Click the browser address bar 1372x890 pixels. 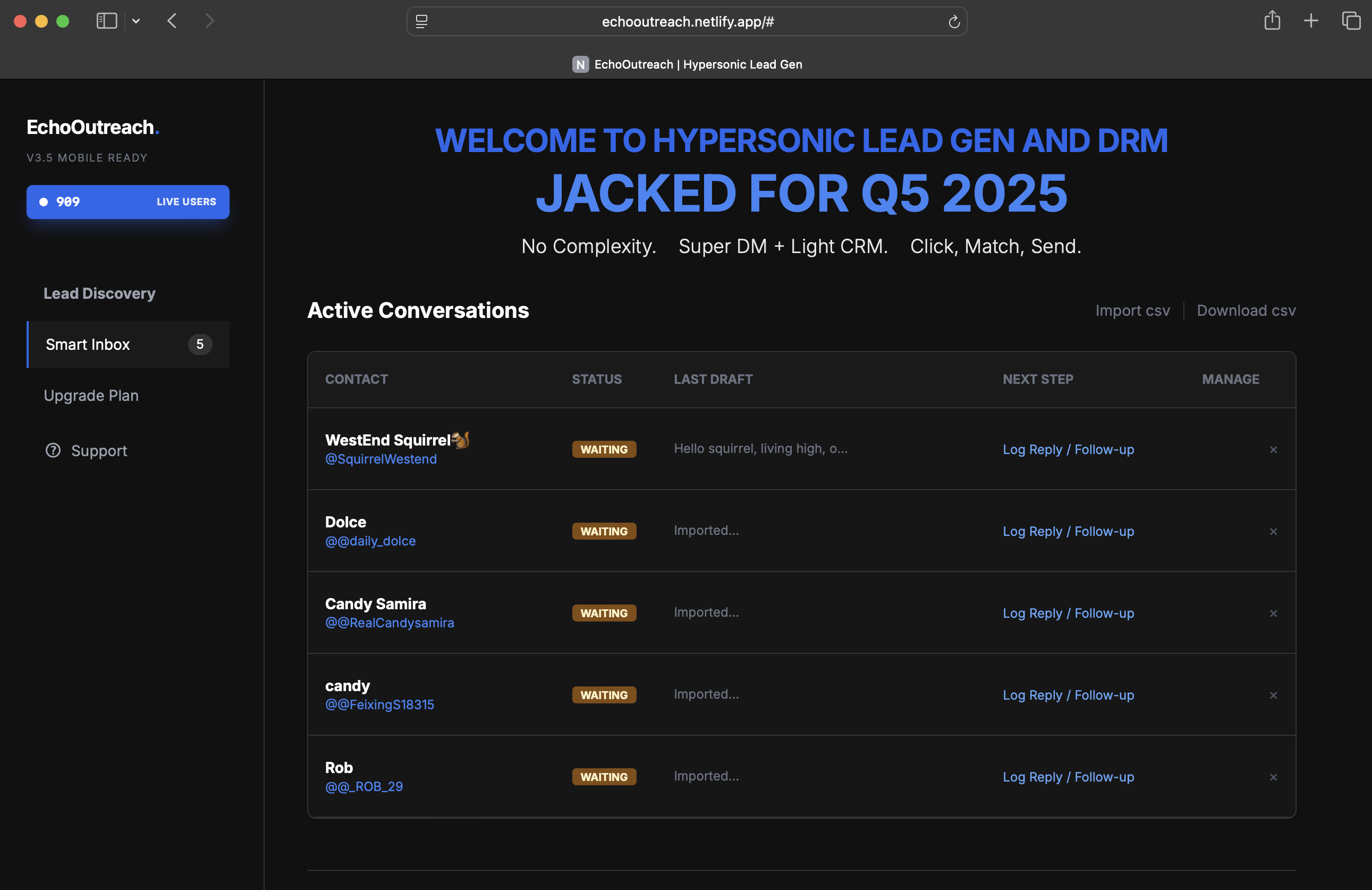(687, 21)
